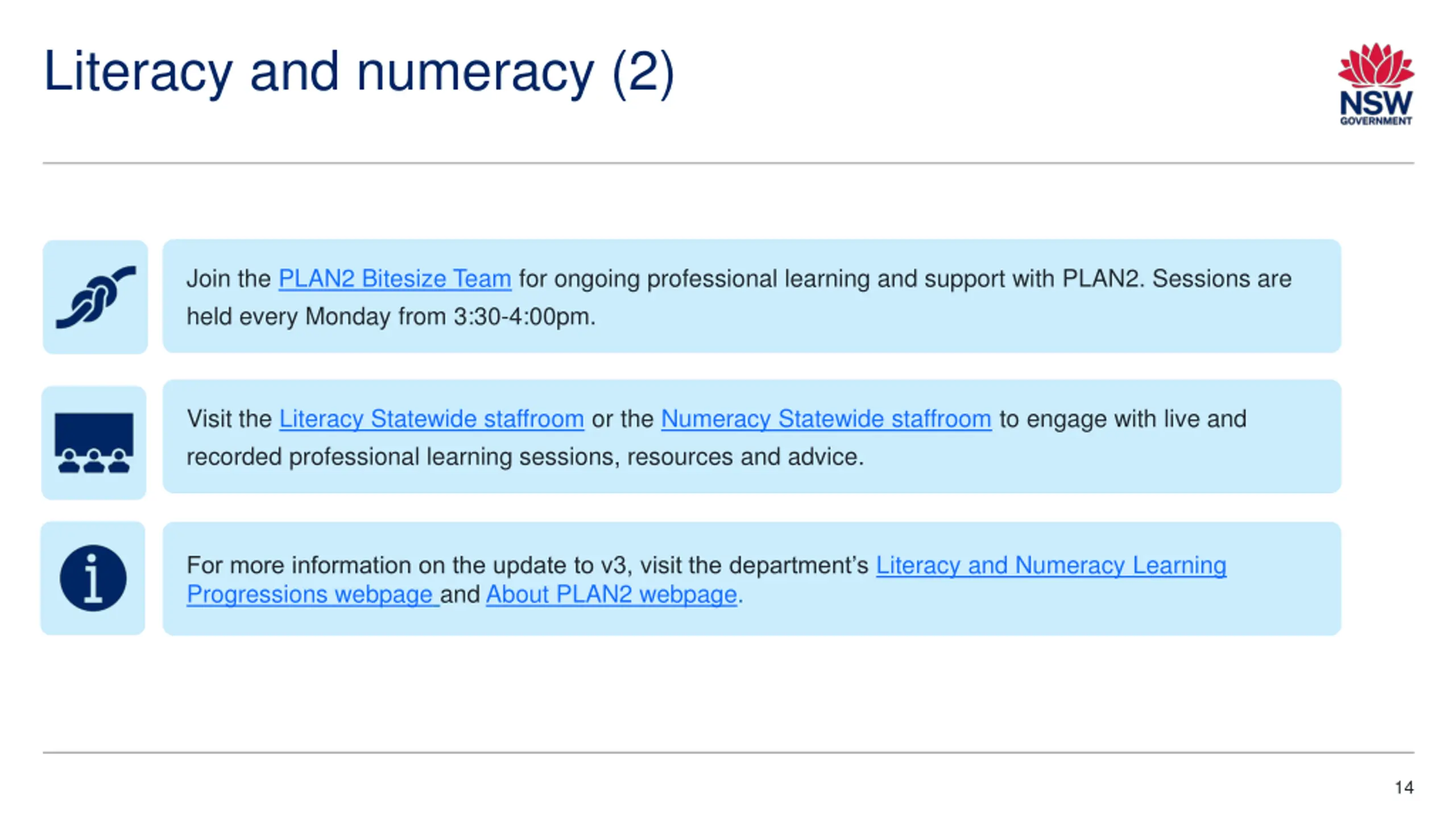This screenshot has width=1456, height=819.
Task: Click the horizontal rule below the title
Action: [x=729, y=163]
